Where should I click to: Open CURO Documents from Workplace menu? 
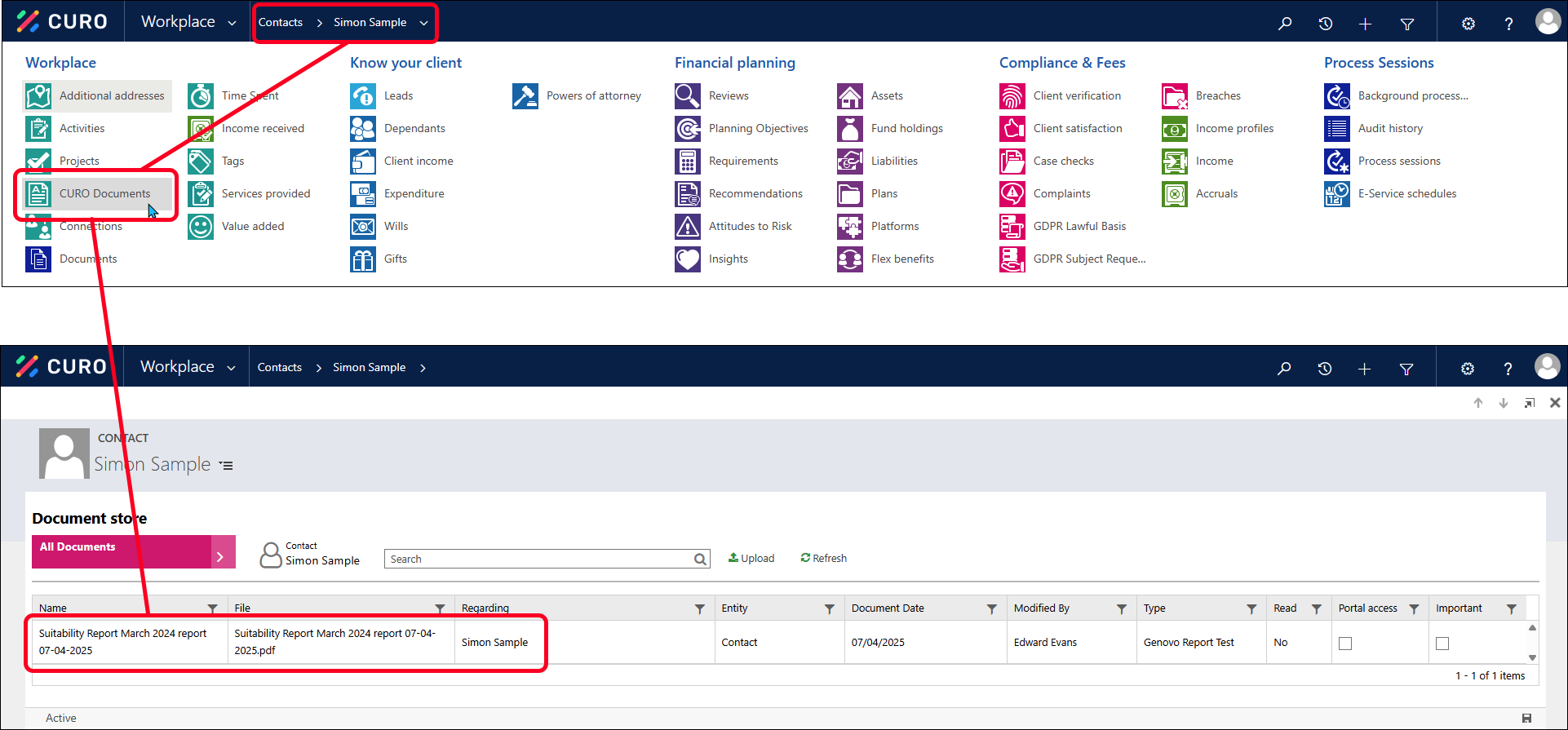click(98, 194)
